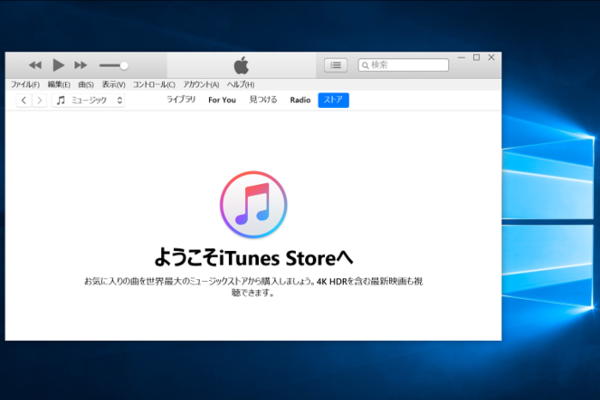Open the 表示(V) menu
This screenshot has height=400, width=600.
[x=113, y=84]
